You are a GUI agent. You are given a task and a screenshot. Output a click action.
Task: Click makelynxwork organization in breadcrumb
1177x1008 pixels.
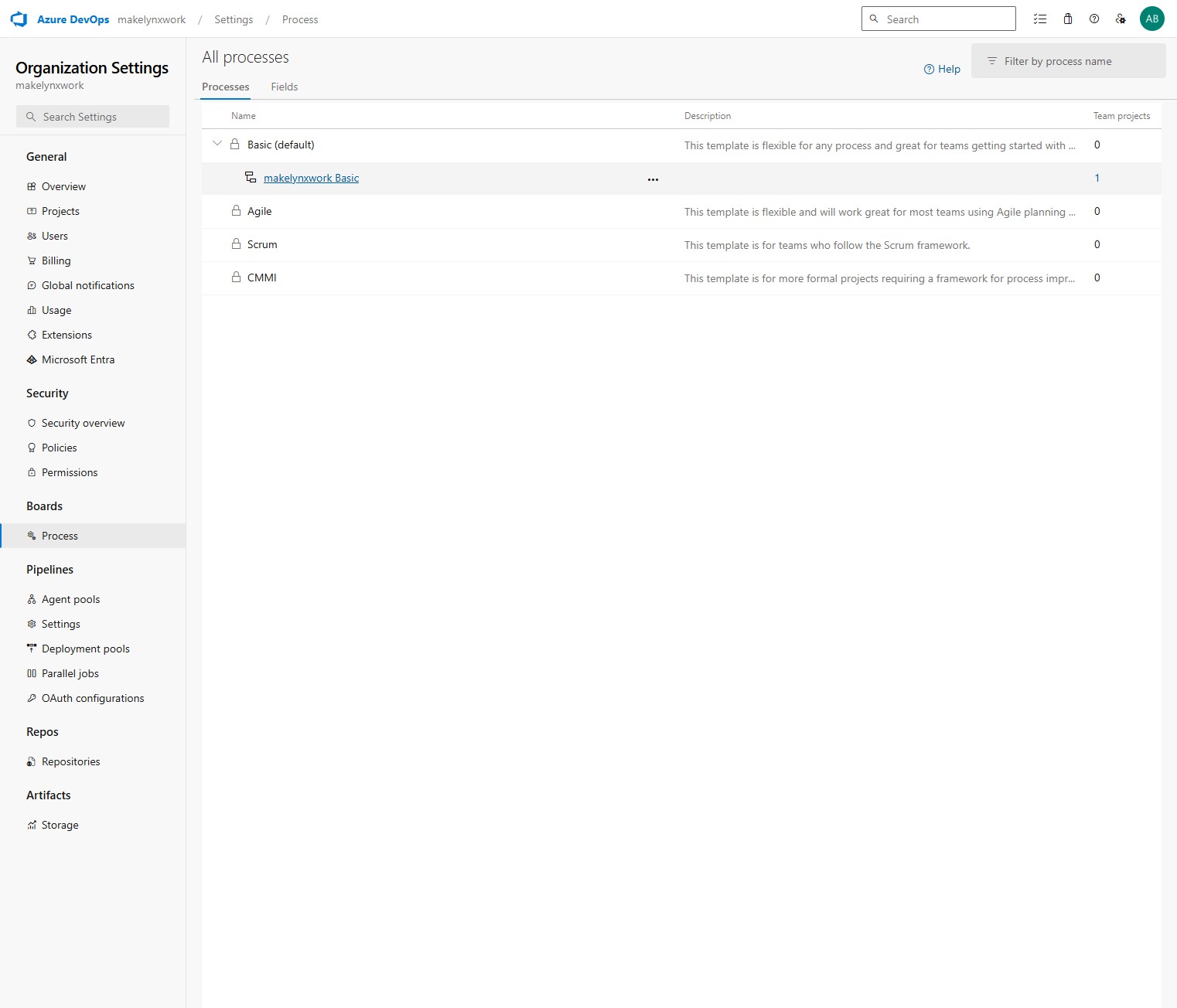coord(152,19)
